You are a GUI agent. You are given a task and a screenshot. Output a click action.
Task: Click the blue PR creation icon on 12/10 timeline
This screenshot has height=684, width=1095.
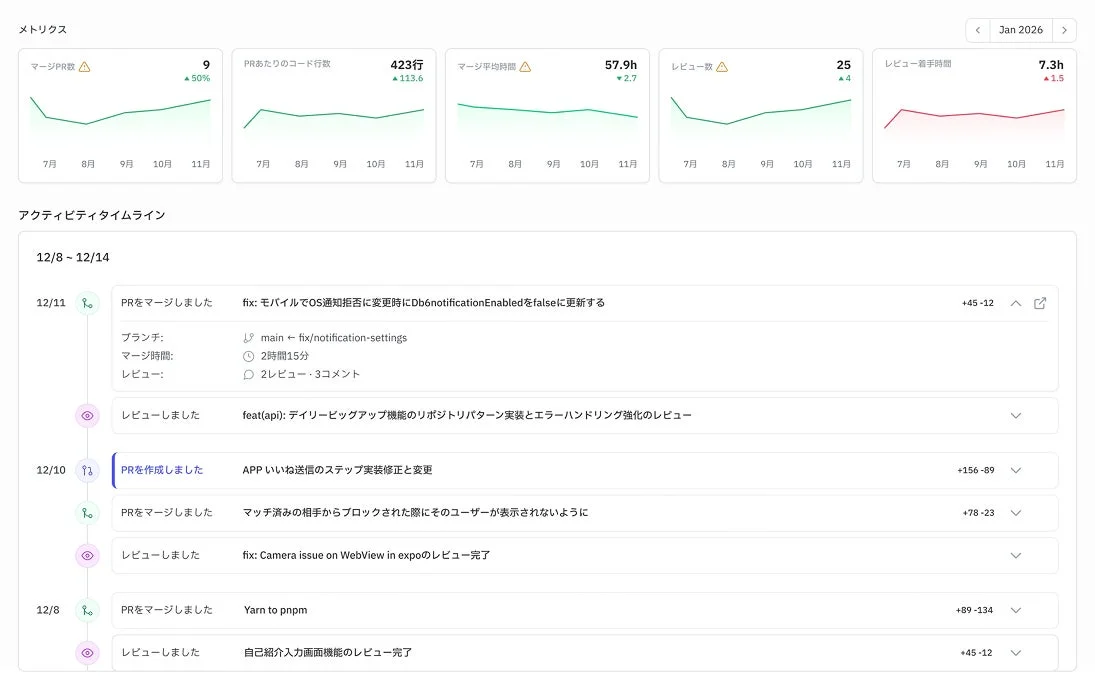(x=87, y=470)
